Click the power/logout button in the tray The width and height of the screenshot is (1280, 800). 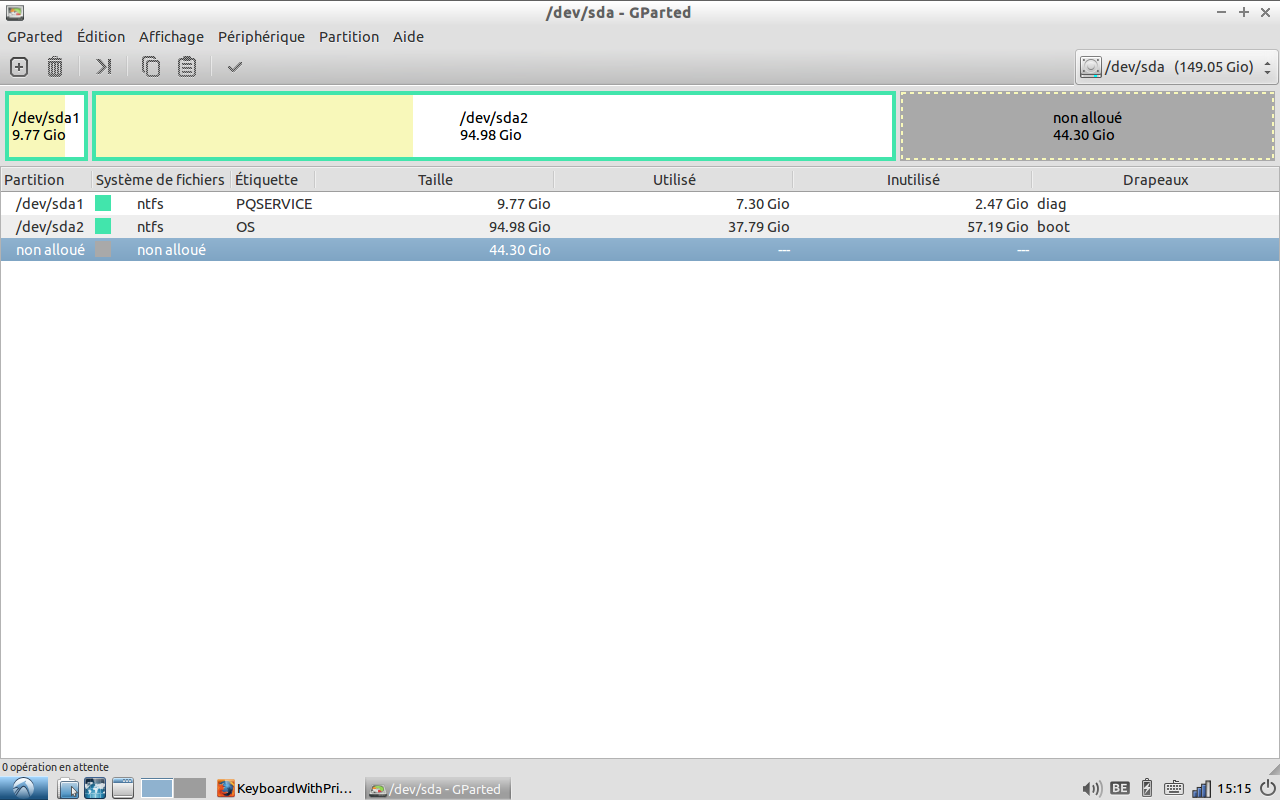pos(1268,788)
